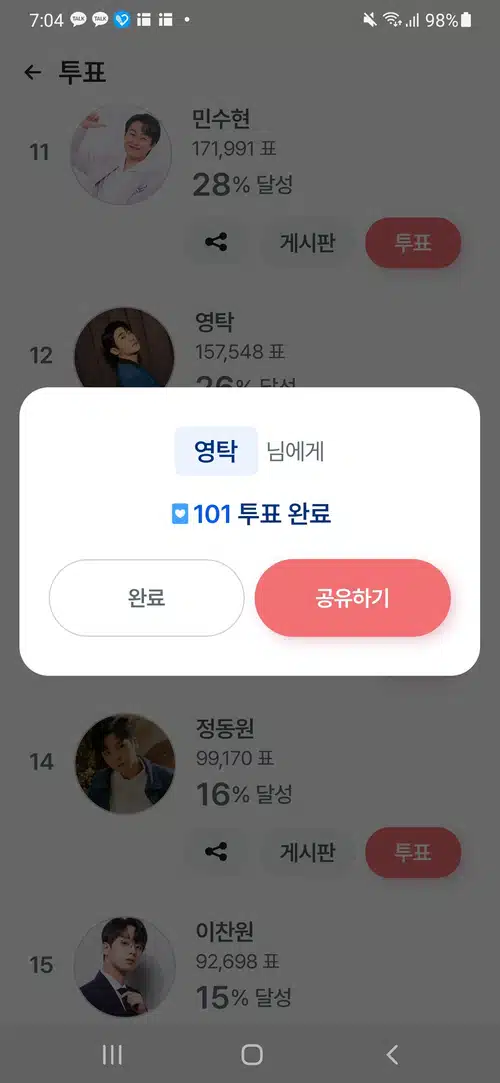Select 정동원's profile photo
Screen dimensions: 500x1083
coord(124,763)
